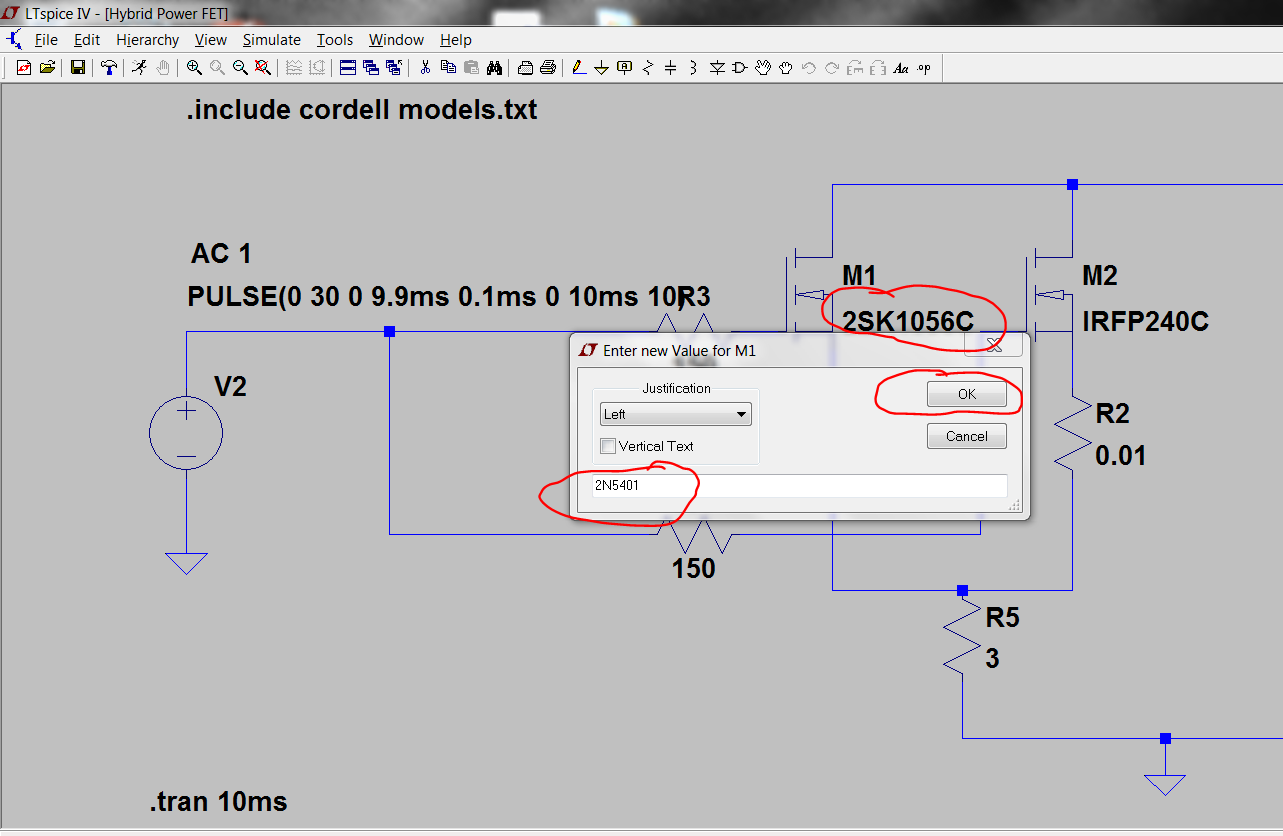
Task: Open the Simulate menu
Action: 271,40
